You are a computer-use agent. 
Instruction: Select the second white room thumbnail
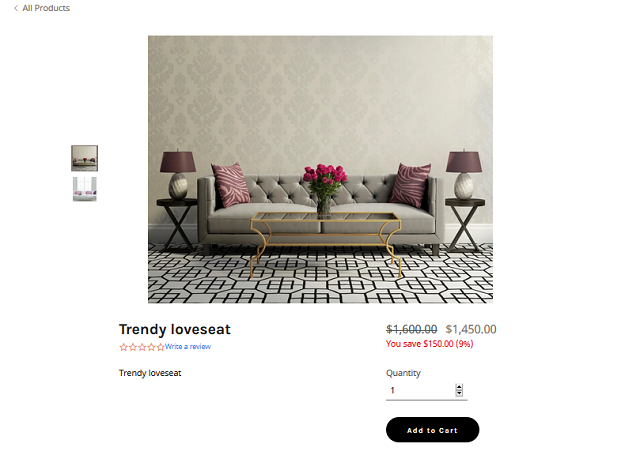(x=84, y=189)
